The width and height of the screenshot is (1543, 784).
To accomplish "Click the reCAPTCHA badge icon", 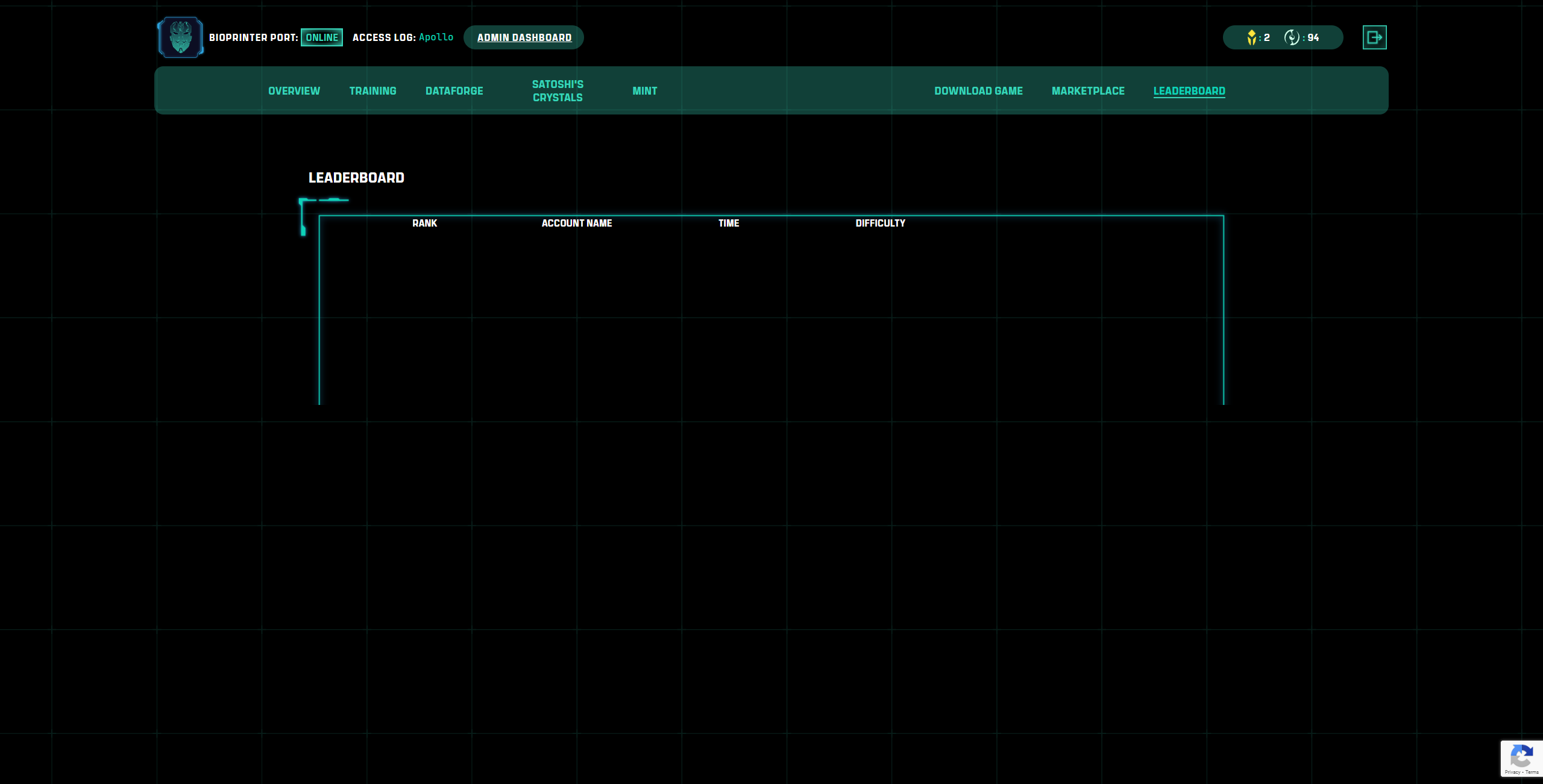I will 1521,757.
